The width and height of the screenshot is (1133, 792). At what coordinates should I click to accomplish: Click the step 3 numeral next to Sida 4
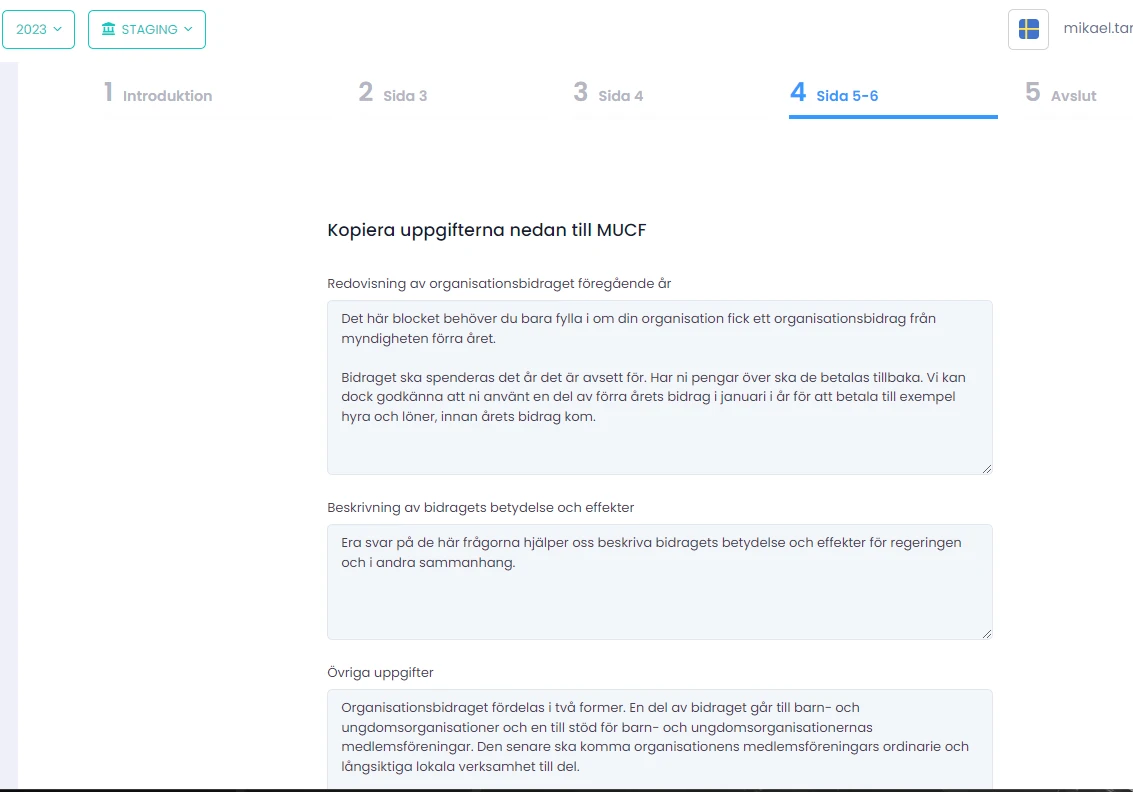pyautogui.click(x=580, y=91)
